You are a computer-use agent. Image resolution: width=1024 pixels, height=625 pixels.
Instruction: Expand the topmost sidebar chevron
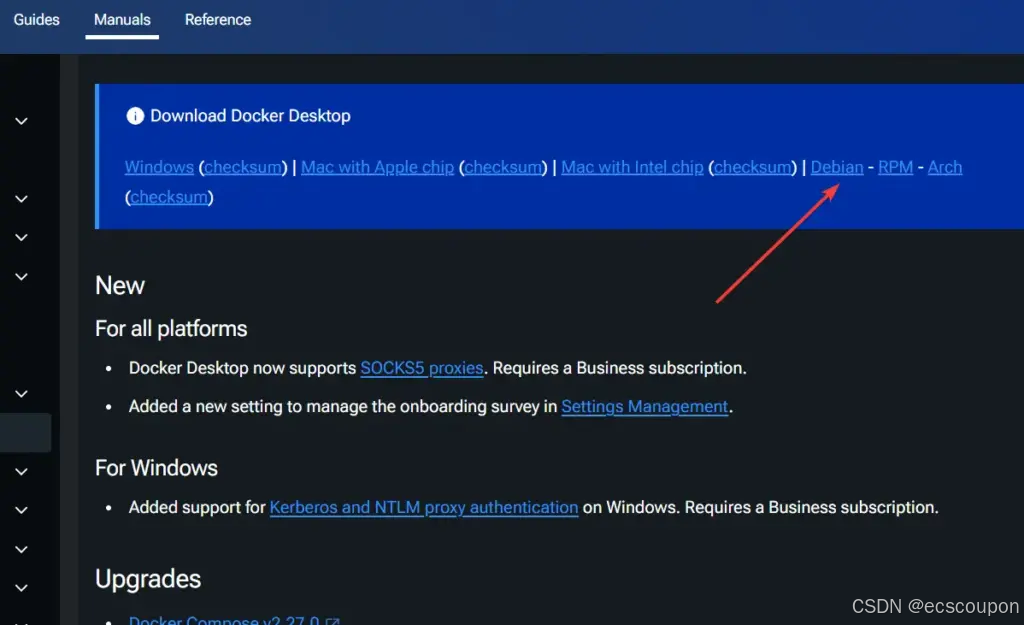pyautogui.click(x=22, y=121)
